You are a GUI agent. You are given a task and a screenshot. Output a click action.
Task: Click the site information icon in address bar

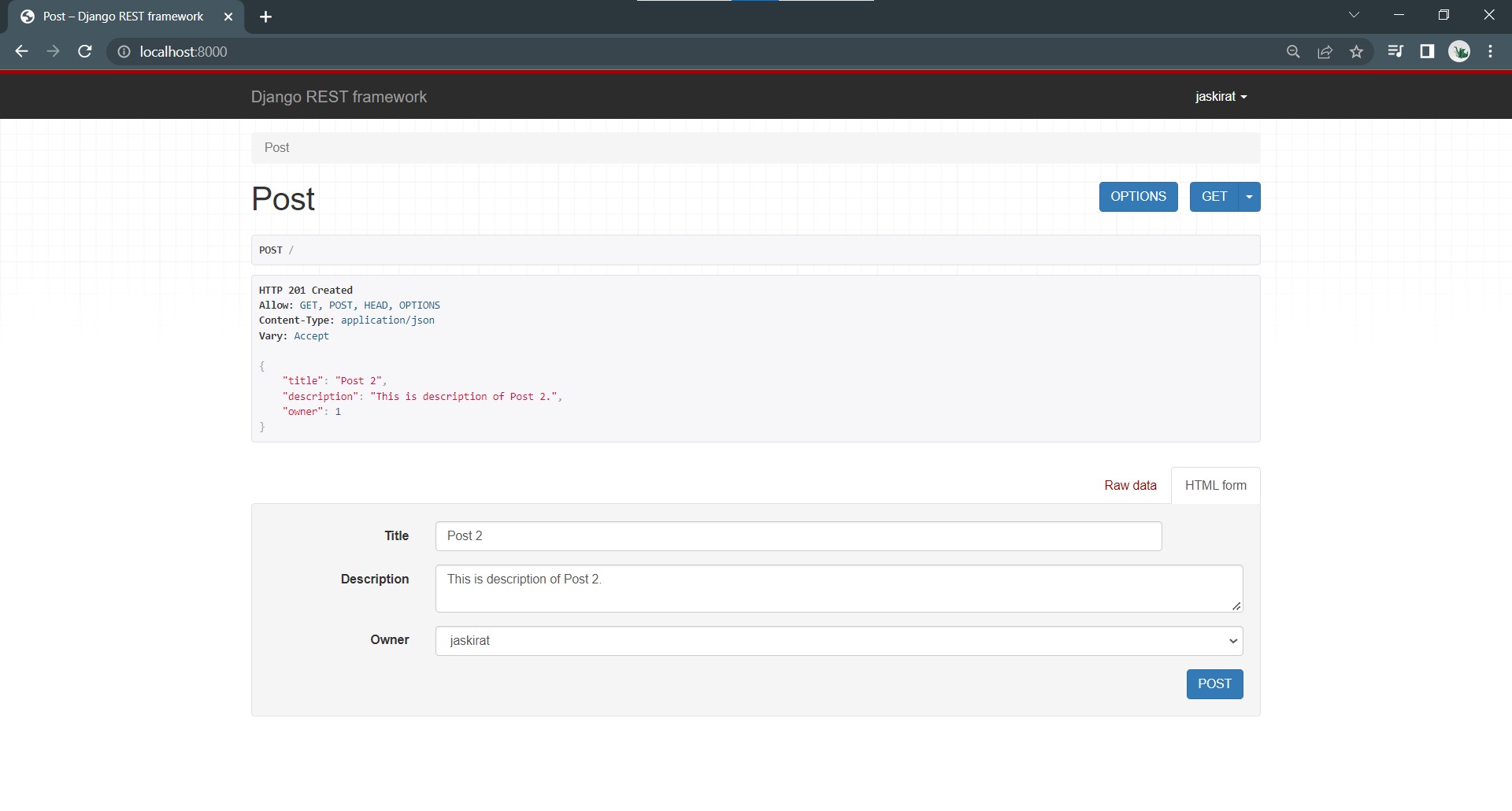tap(124, 51)
